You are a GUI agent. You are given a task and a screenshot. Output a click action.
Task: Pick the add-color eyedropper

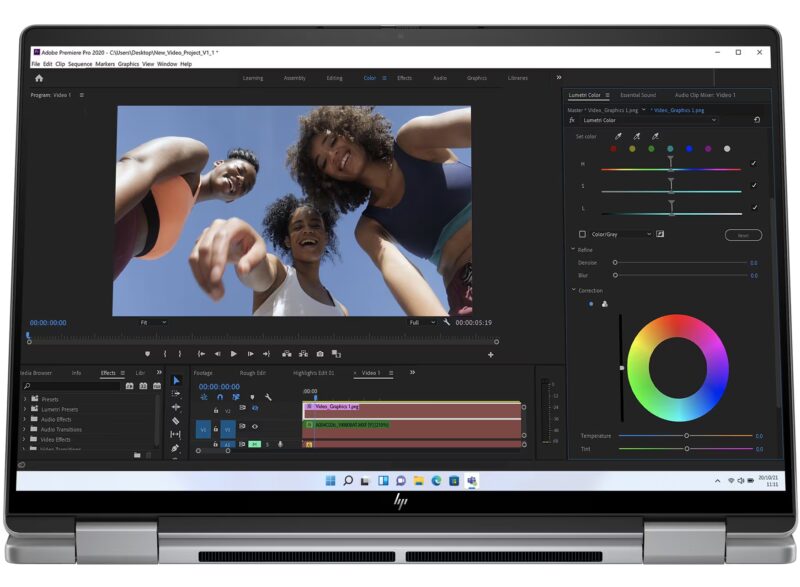pos(637,136)
